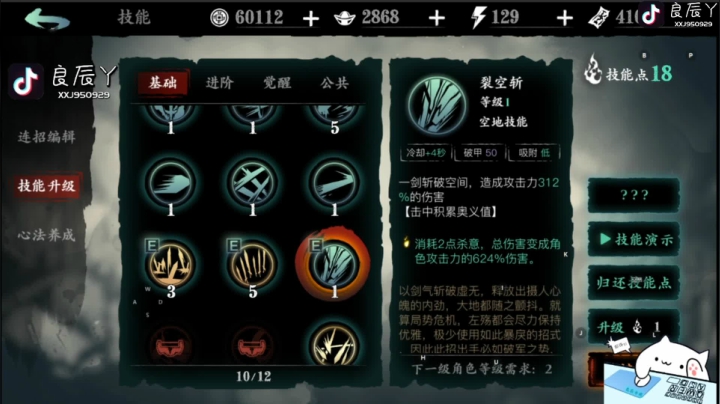Select the 基础 tab

click(163, 83)
